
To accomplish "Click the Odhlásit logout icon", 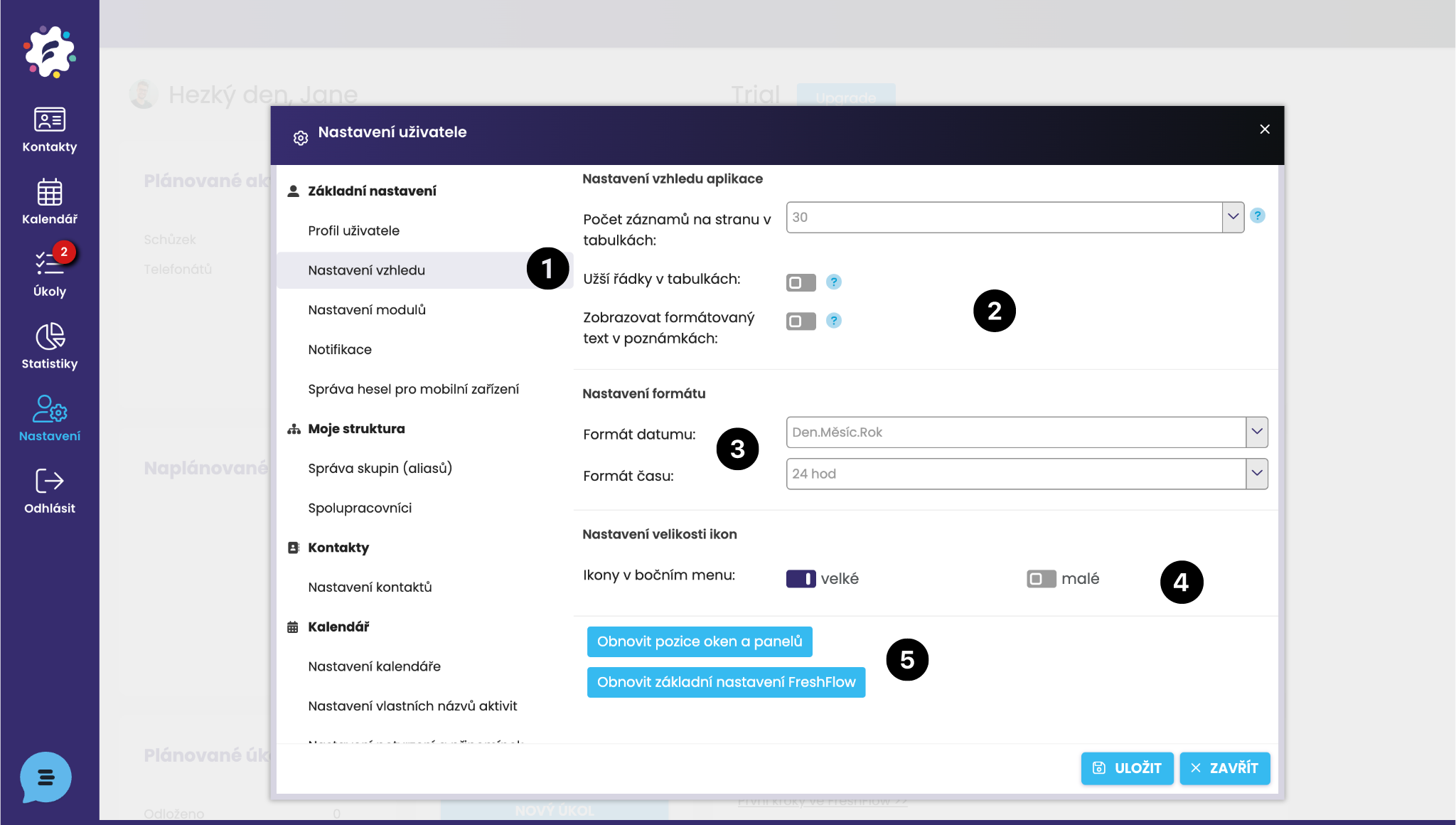I will click(x=49, y=481).
